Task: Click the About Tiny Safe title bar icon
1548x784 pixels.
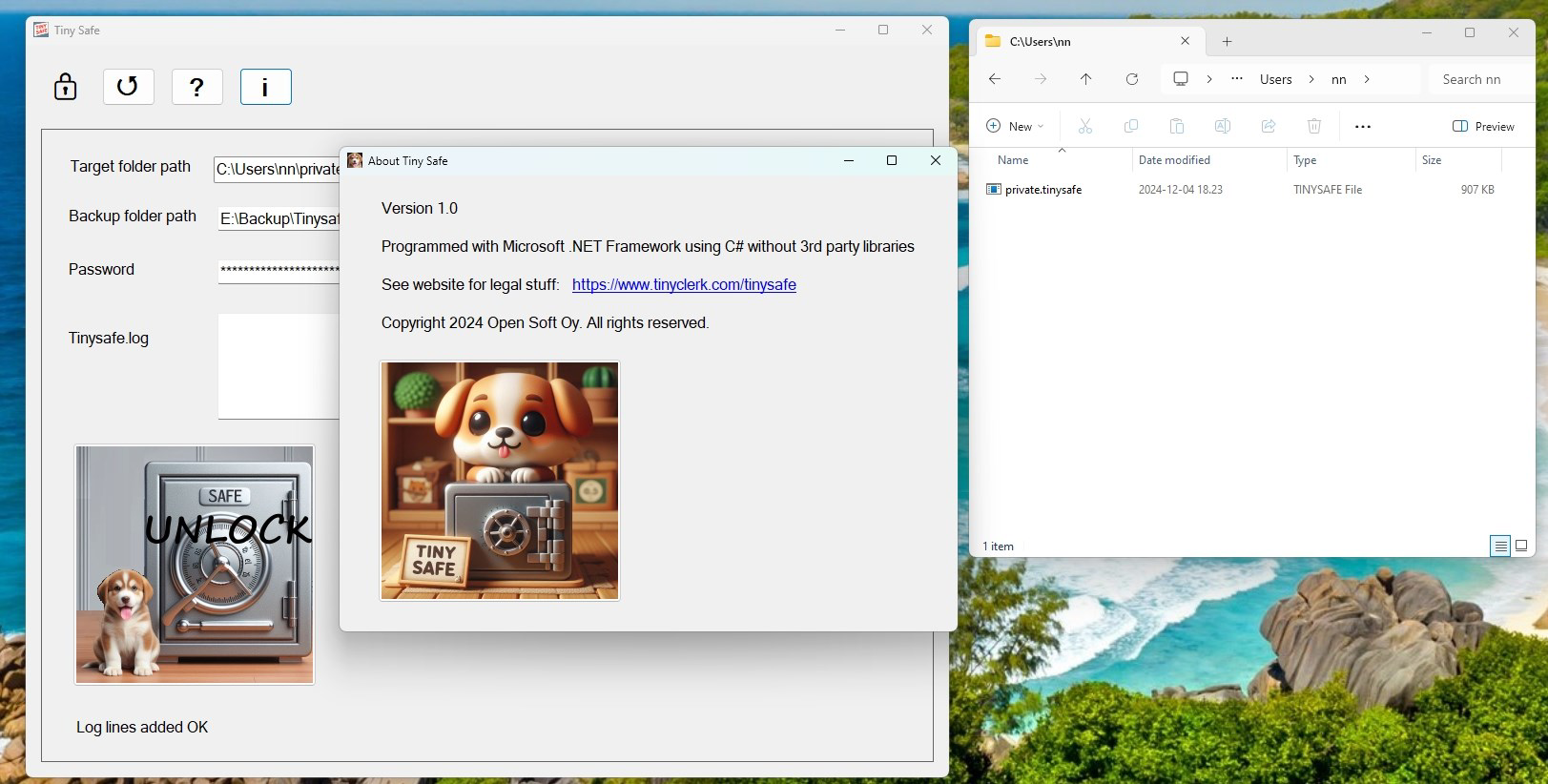Action: coord(355,160)
